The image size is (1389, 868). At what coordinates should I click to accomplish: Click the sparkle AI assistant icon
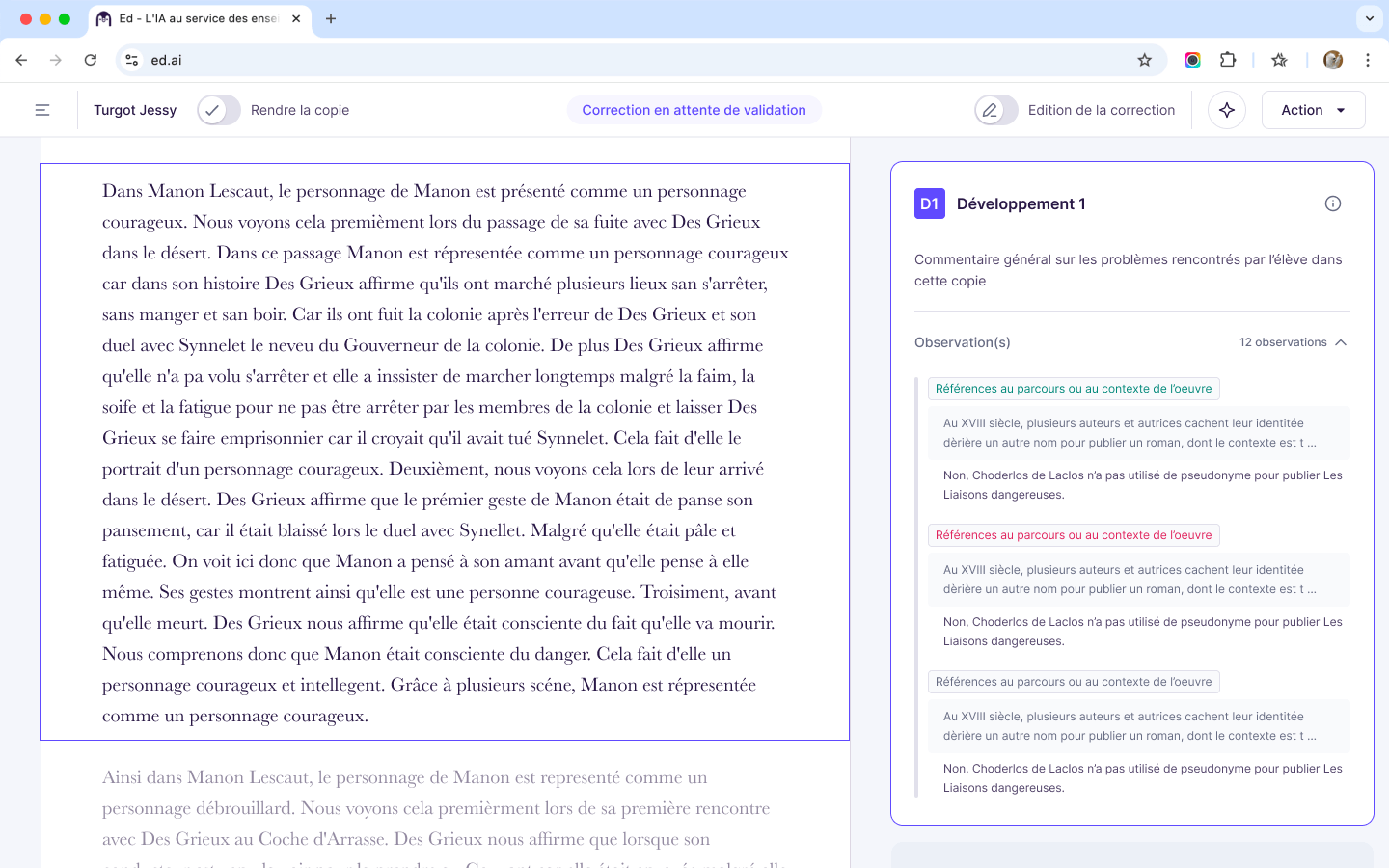click(1226, 109)
